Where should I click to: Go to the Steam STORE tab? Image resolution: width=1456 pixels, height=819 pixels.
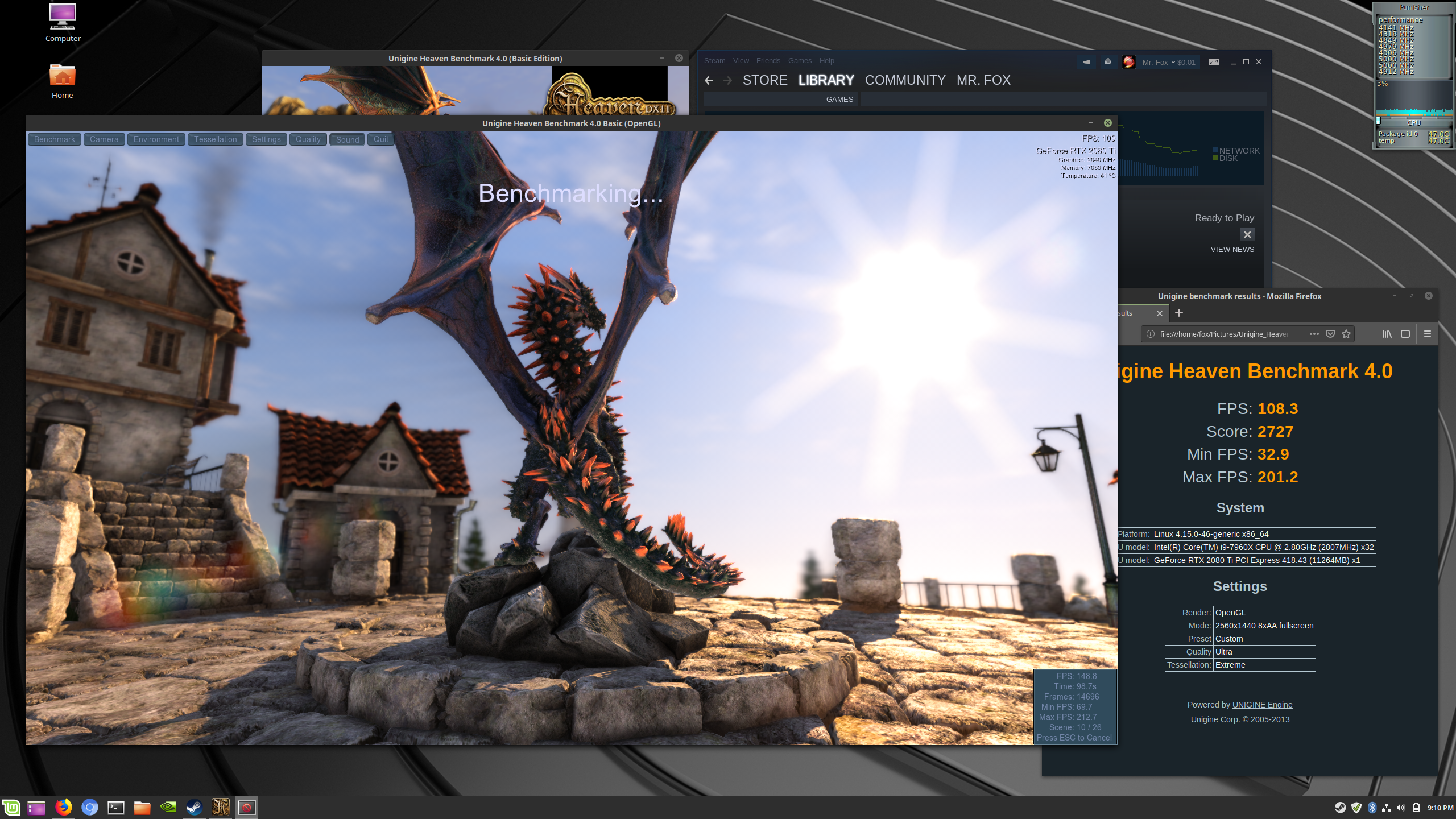click(x=765, y=80)
